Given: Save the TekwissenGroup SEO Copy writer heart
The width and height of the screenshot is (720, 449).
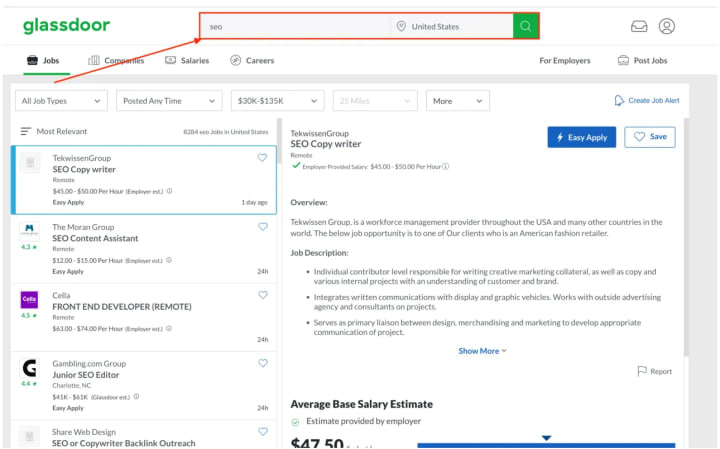Looking at the screenshot, I should [x=262, y=157].
